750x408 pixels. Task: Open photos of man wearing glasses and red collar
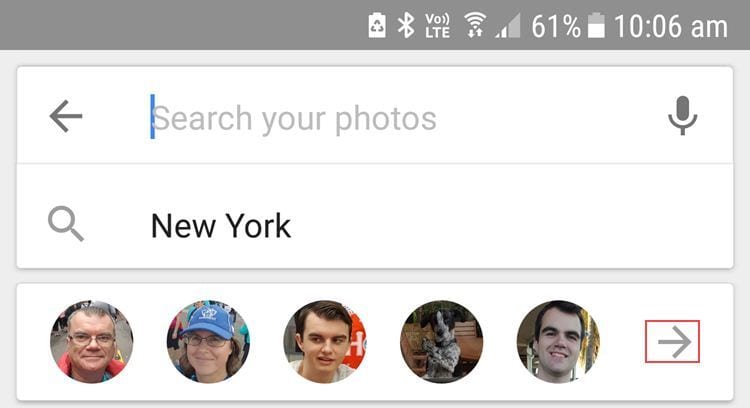(91, 342)
